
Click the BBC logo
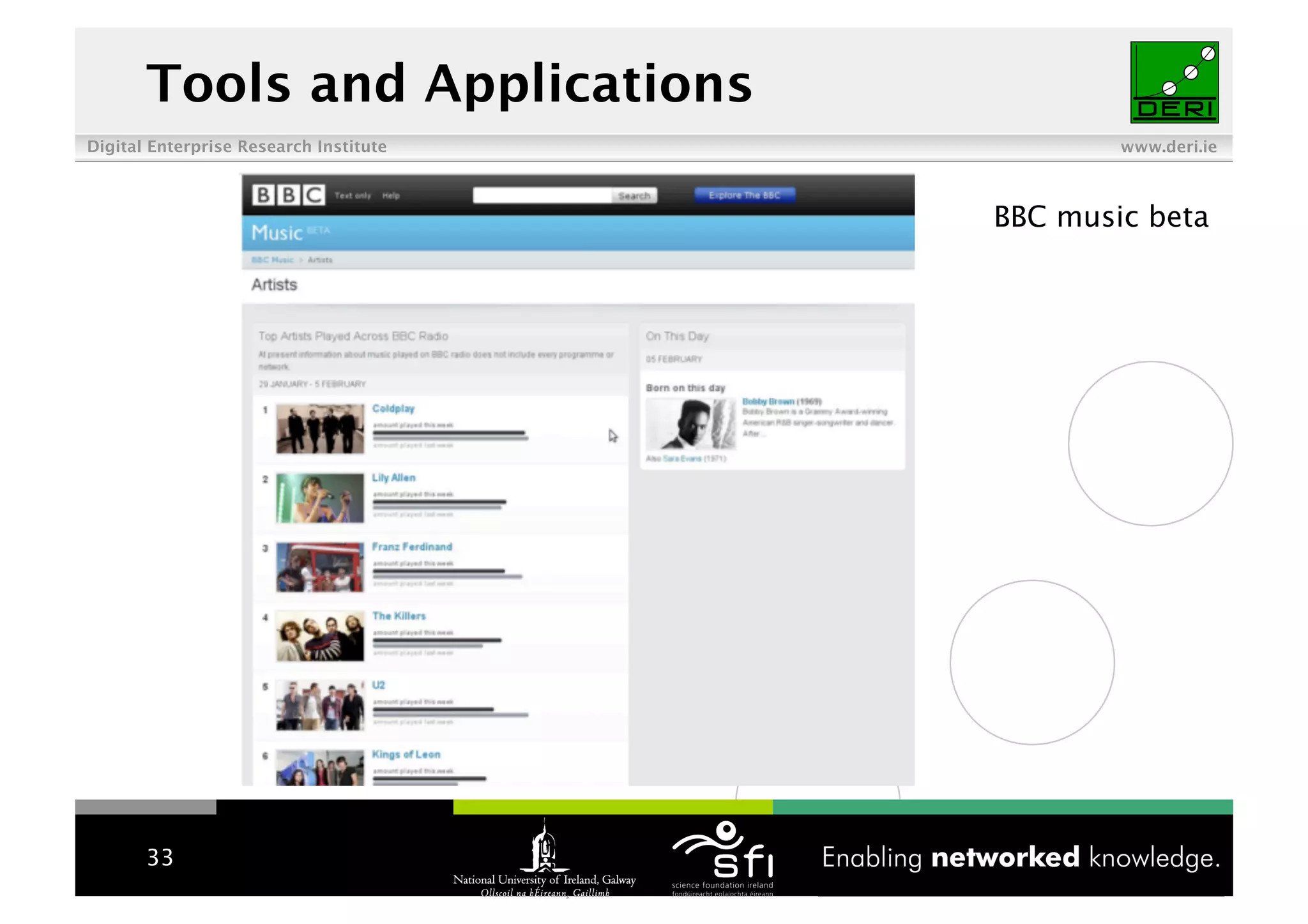click(x=288, y=195)
